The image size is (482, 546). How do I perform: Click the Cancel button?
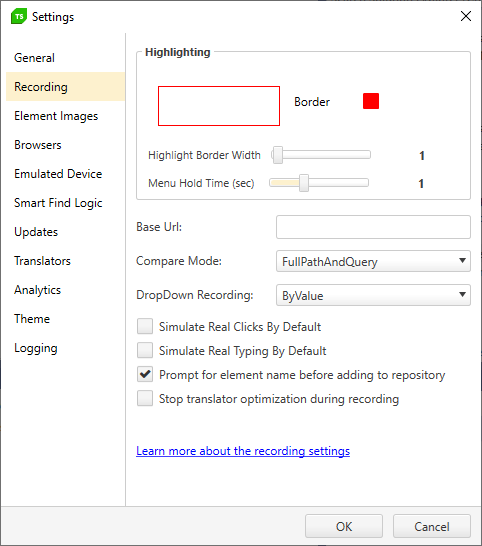pos(432,526)
